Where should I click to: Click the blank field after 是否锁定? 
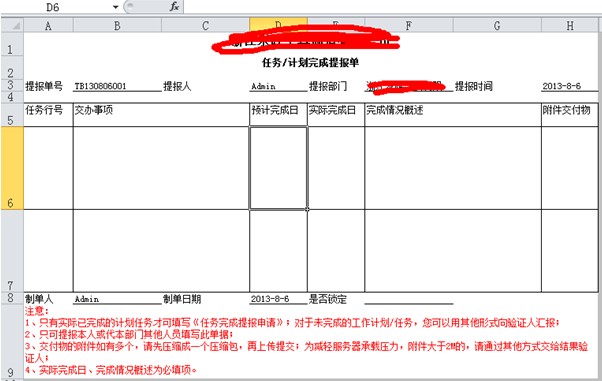(x=409, y=298)
